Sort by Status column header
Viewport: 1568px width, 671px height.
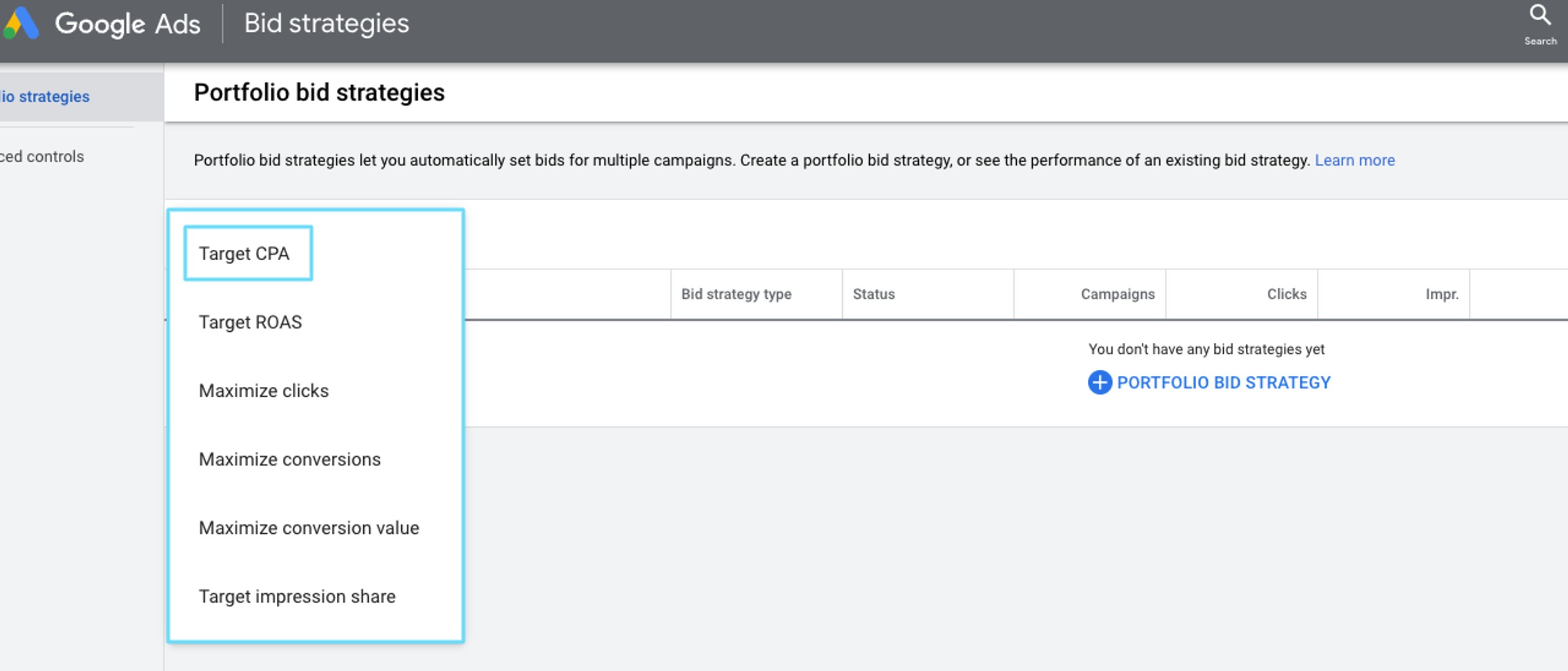[873, 294]
